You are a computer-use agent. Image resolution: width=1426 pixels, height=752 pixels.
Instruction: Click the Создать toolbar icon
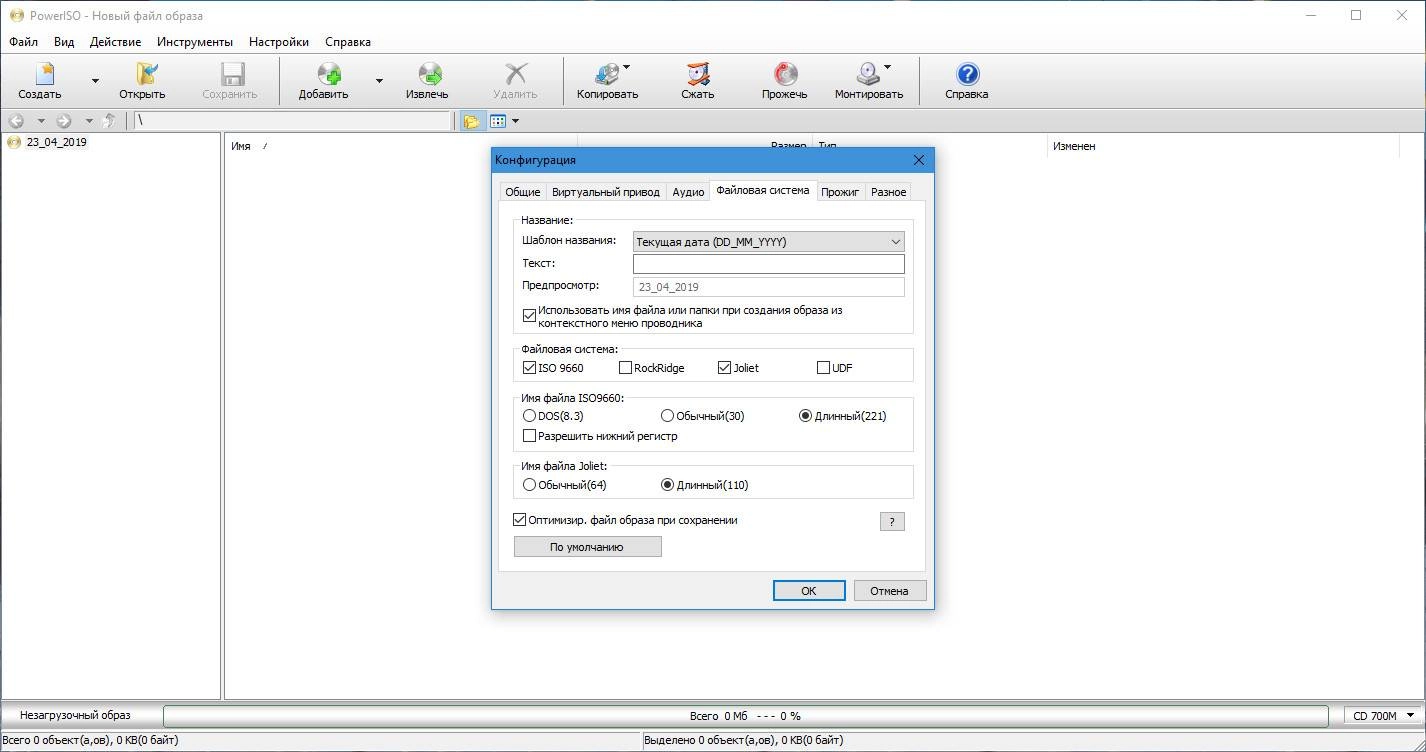point(44,74)
